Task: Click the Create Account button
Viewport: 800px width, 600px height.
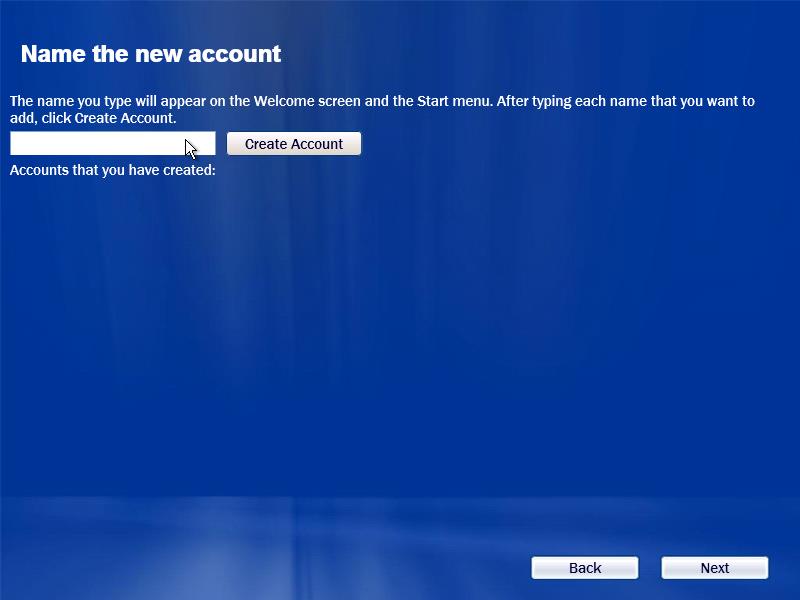Action: (294, 144)
